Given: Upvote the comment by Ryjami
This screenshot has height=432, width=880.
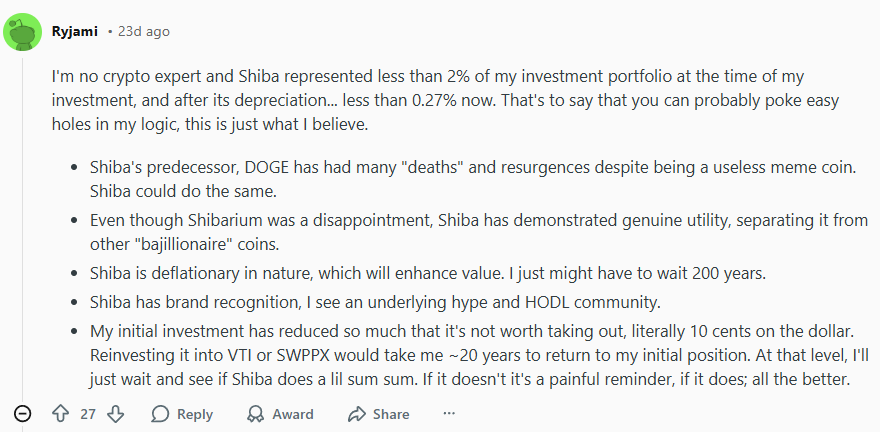Looking at the screenshot, I should 60,414.
